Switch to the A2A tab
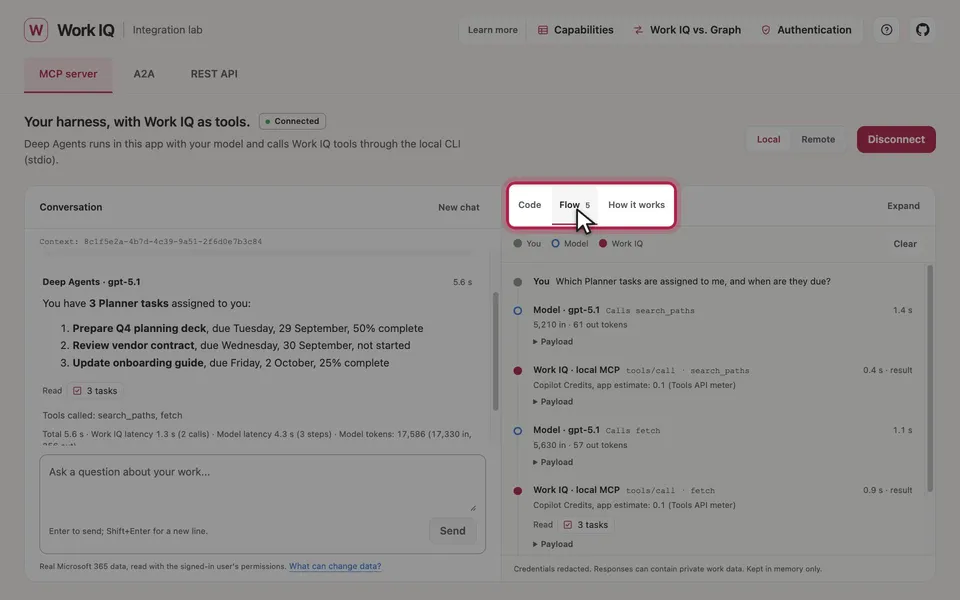This screenshot has width=960, height=600. tap(144, 74)
